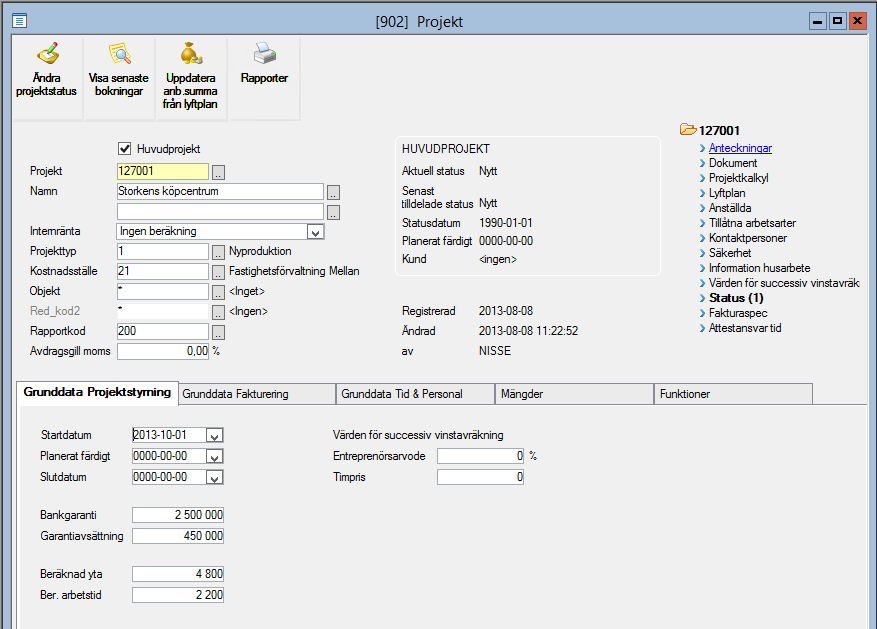Open Projektkalkyl in the project tree
The image size is (877, 629).
[x=738, y=178]
